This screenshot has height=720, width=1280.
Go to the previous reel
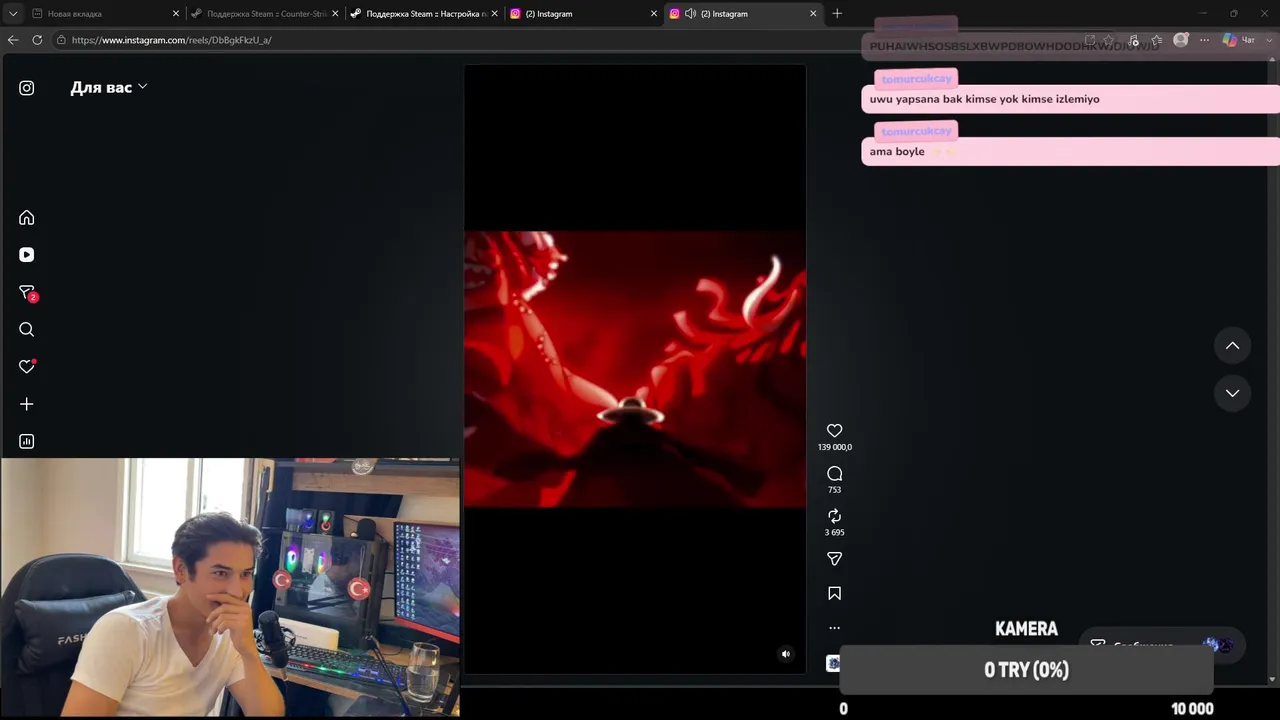[x=1233, y=346]
